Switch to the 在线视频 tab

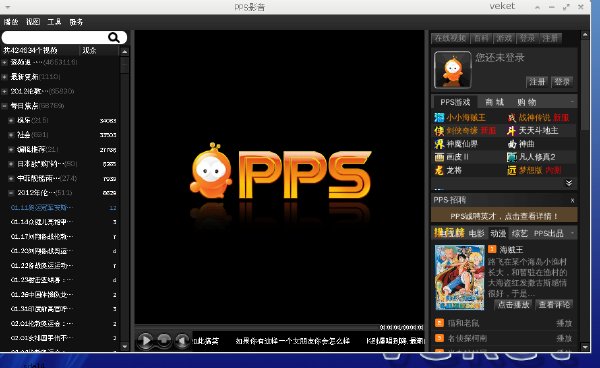[450, 38]
